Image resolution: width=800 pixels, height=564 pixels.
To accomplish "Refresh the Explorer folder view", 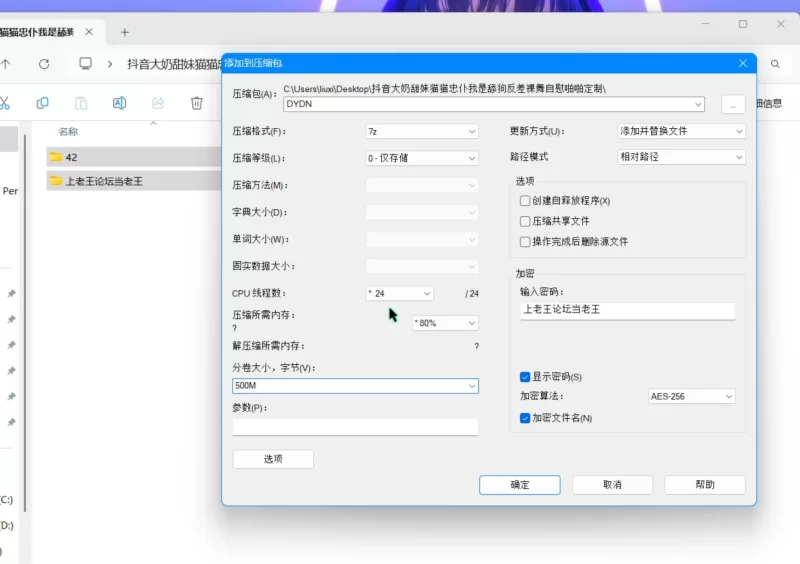I will pyautogui.click(x=44, y=64).
